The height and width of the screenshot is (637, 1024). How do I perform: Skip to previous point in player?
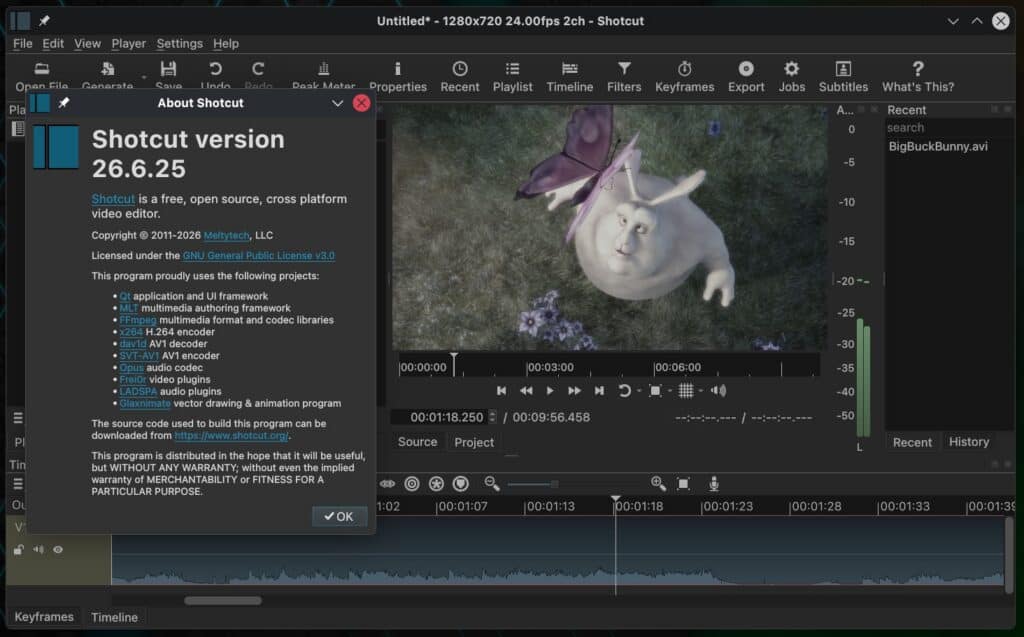502,391
